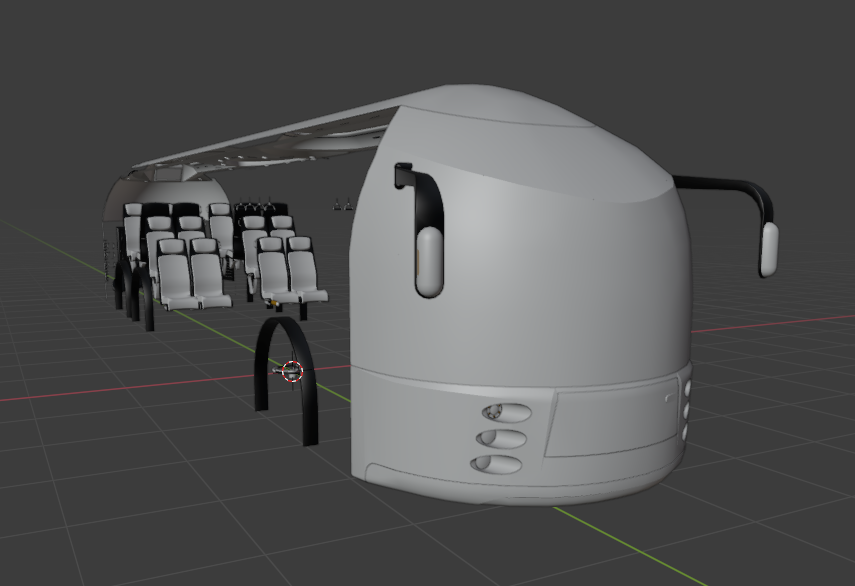
Task: Select the rectangular front bumper panel
Action: click(x=612, y=417)
